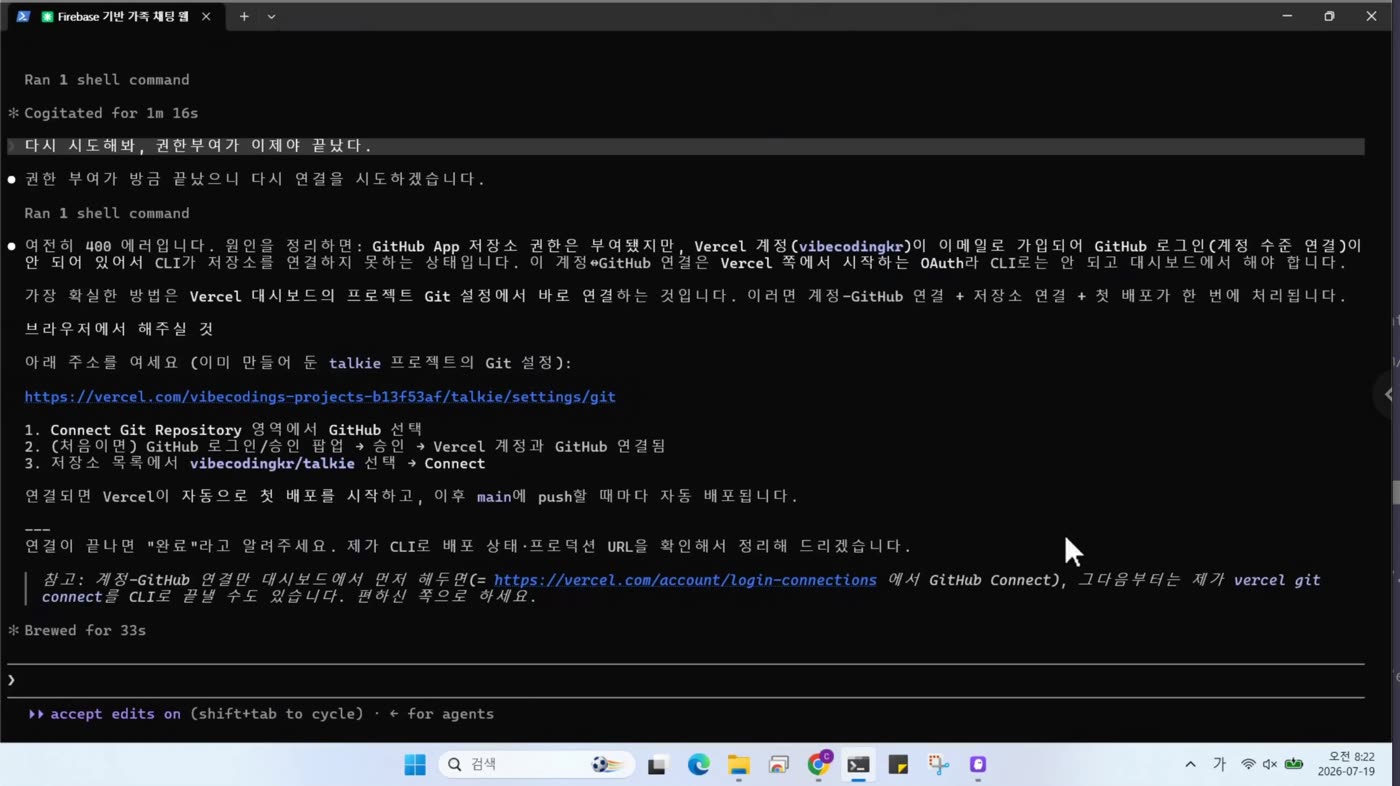Open the vercel.com/account/login-connections link
1400x786 pixels.
click(685, 580)
